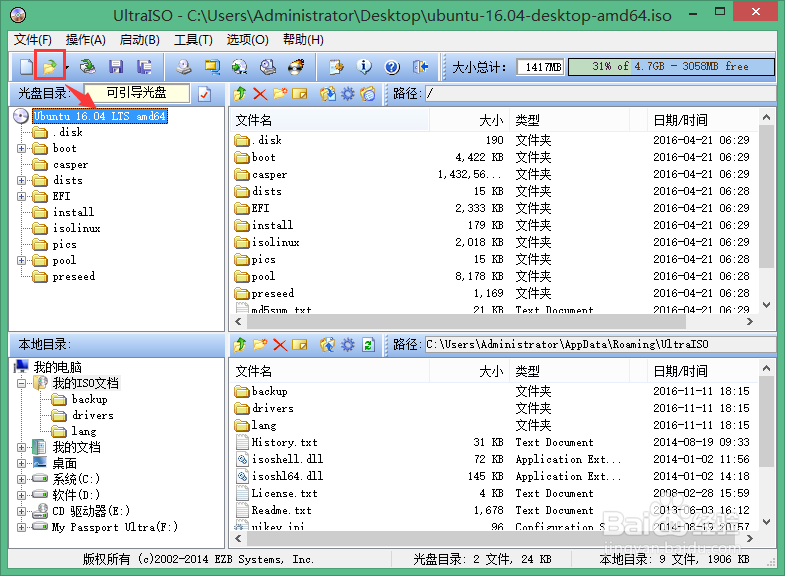
Task: Open the 工具(T) menu
Action: tap(193, 40)
